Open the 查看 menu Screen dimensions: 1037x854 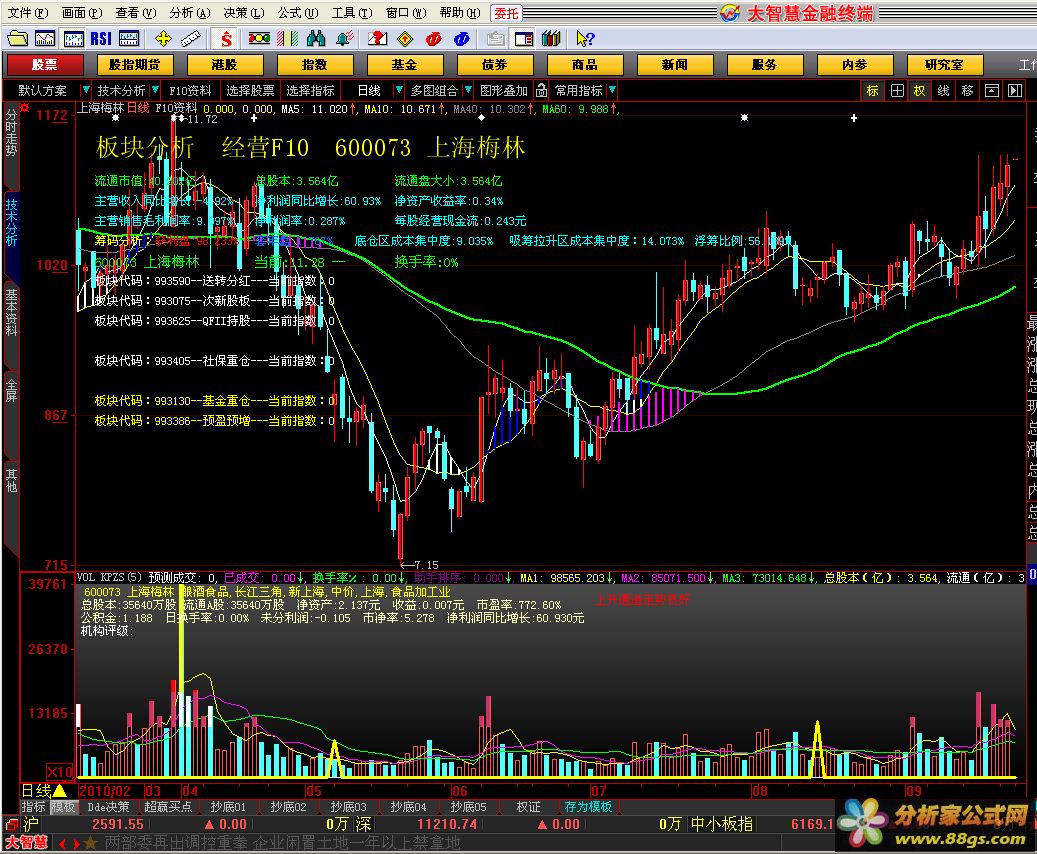click(136, 13)
